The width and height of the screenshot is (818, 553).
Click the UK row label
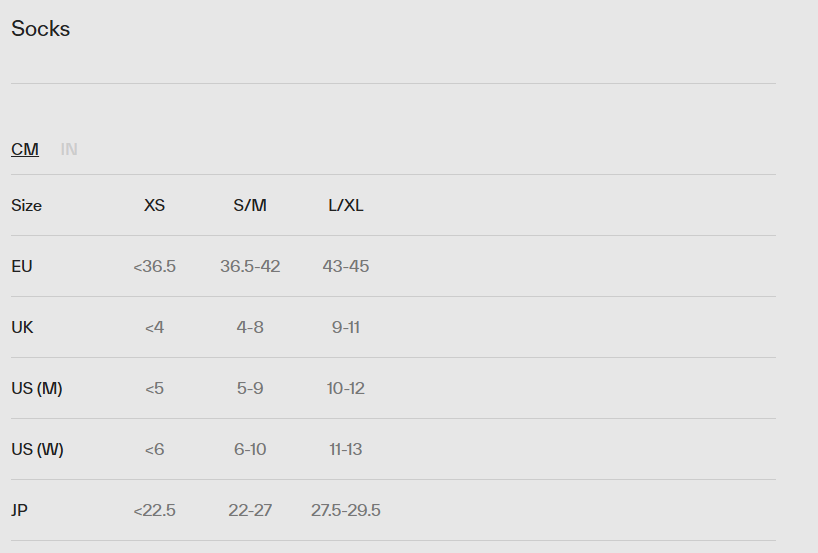click(x=22, y=327)
